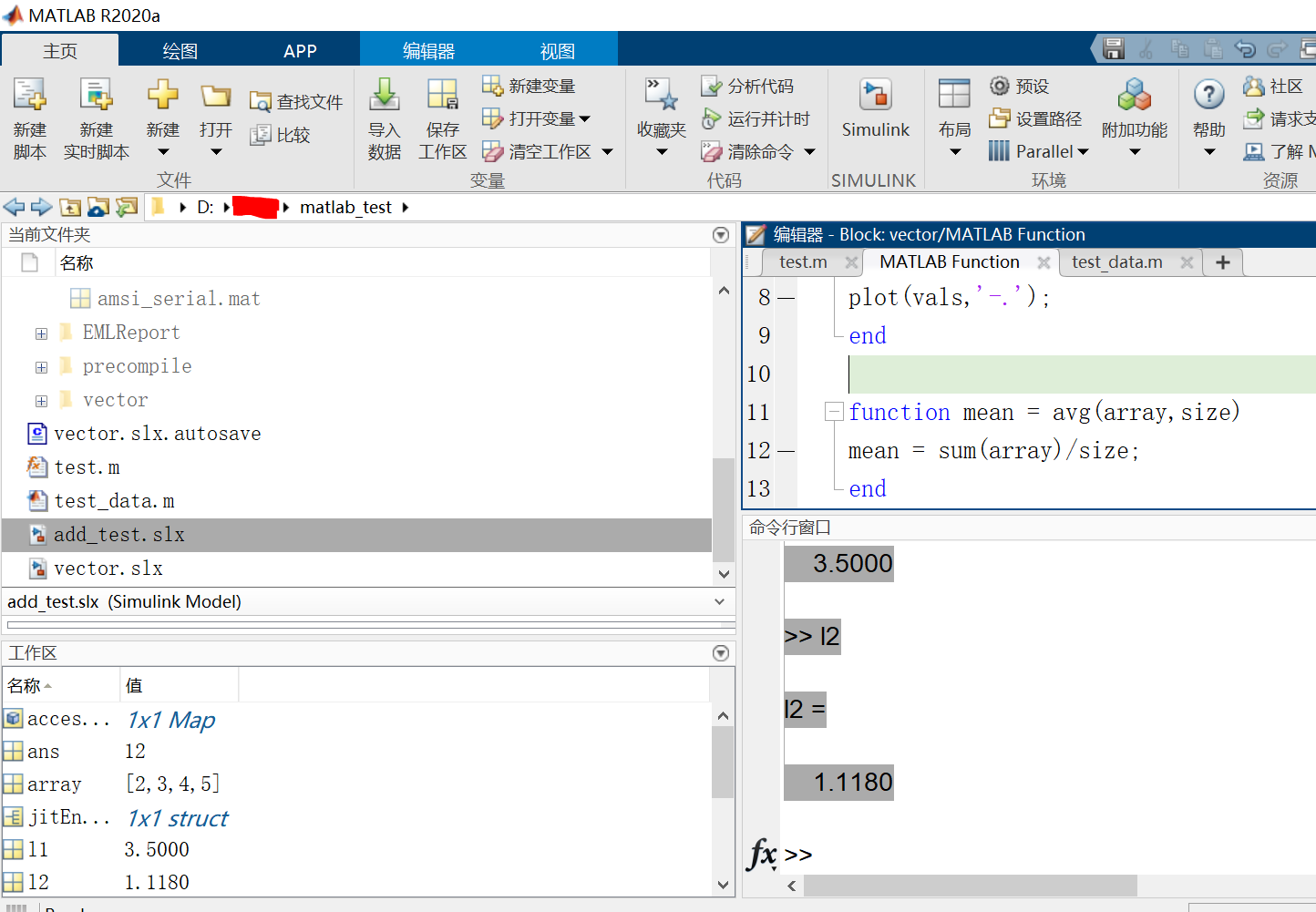
Task: Switch to the Home (主页) tab
Action: click(60, 51)
